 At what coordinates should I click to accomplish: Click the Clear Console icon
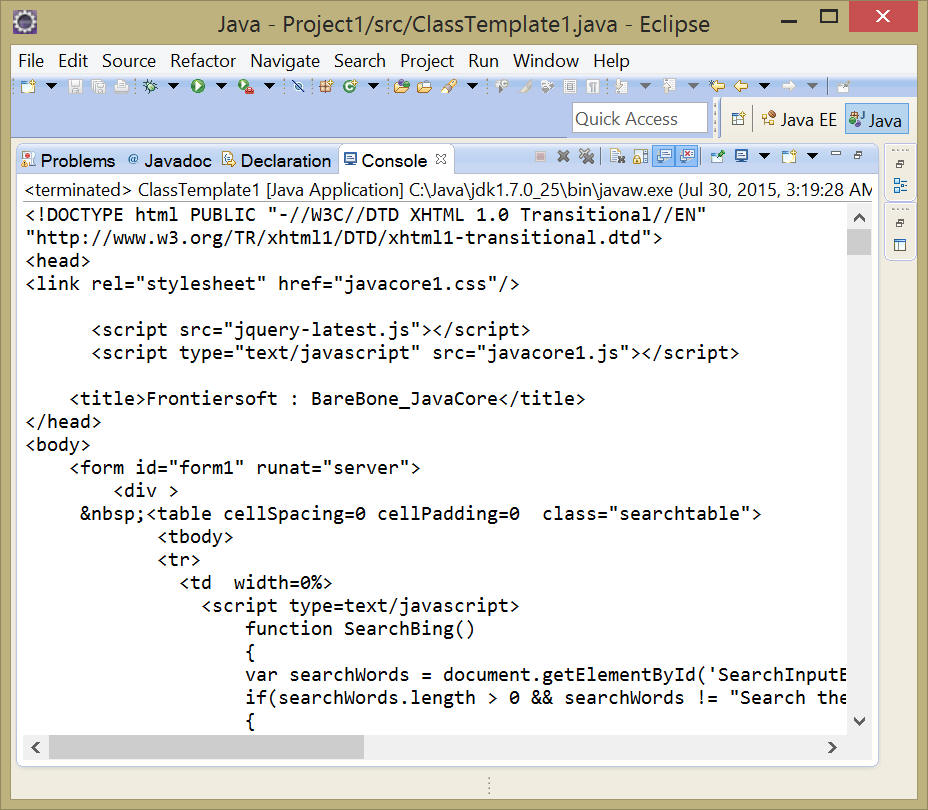coord(617,156)
